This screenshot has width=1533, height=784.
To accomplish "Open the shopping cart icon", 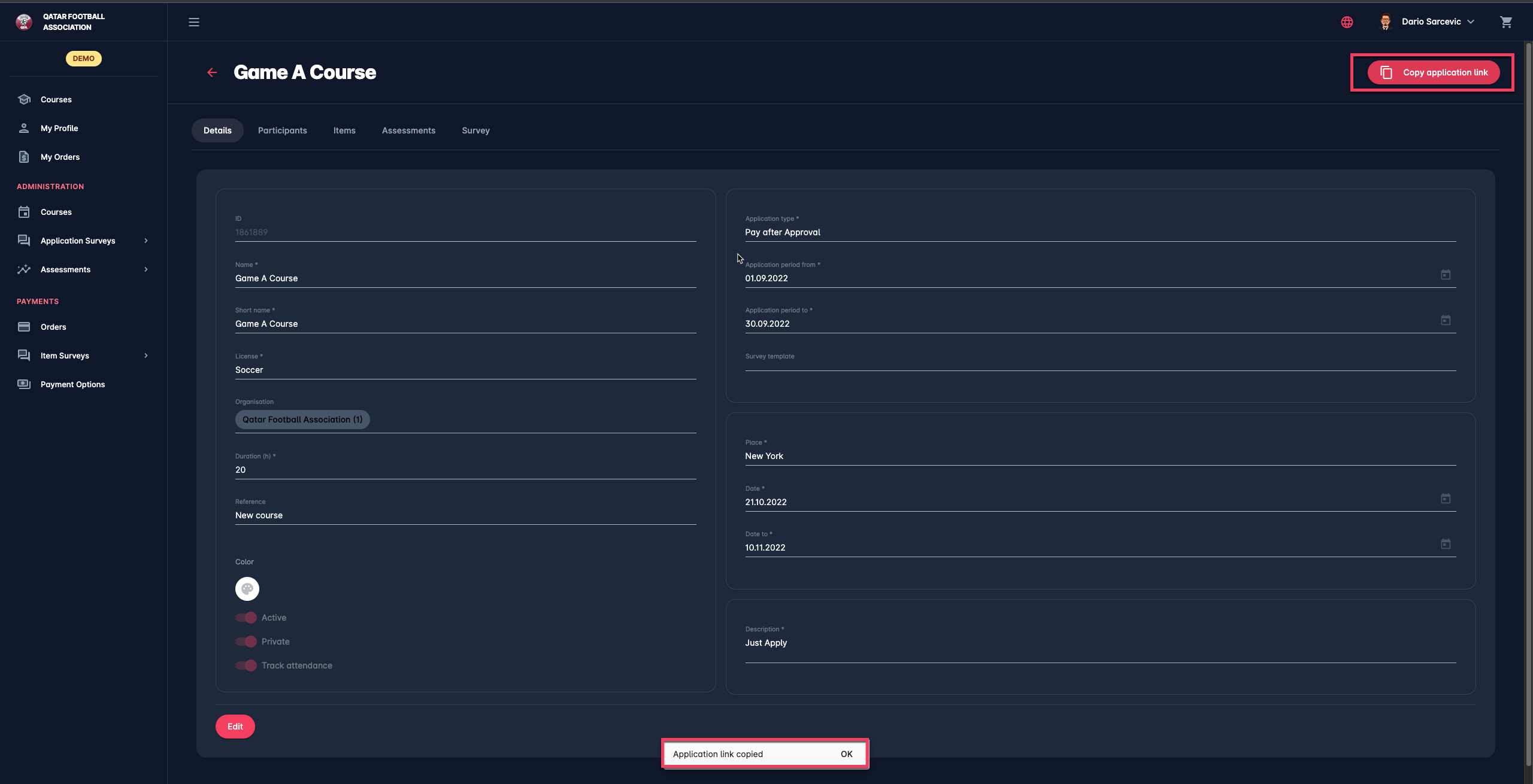I will coord(1506,22).
